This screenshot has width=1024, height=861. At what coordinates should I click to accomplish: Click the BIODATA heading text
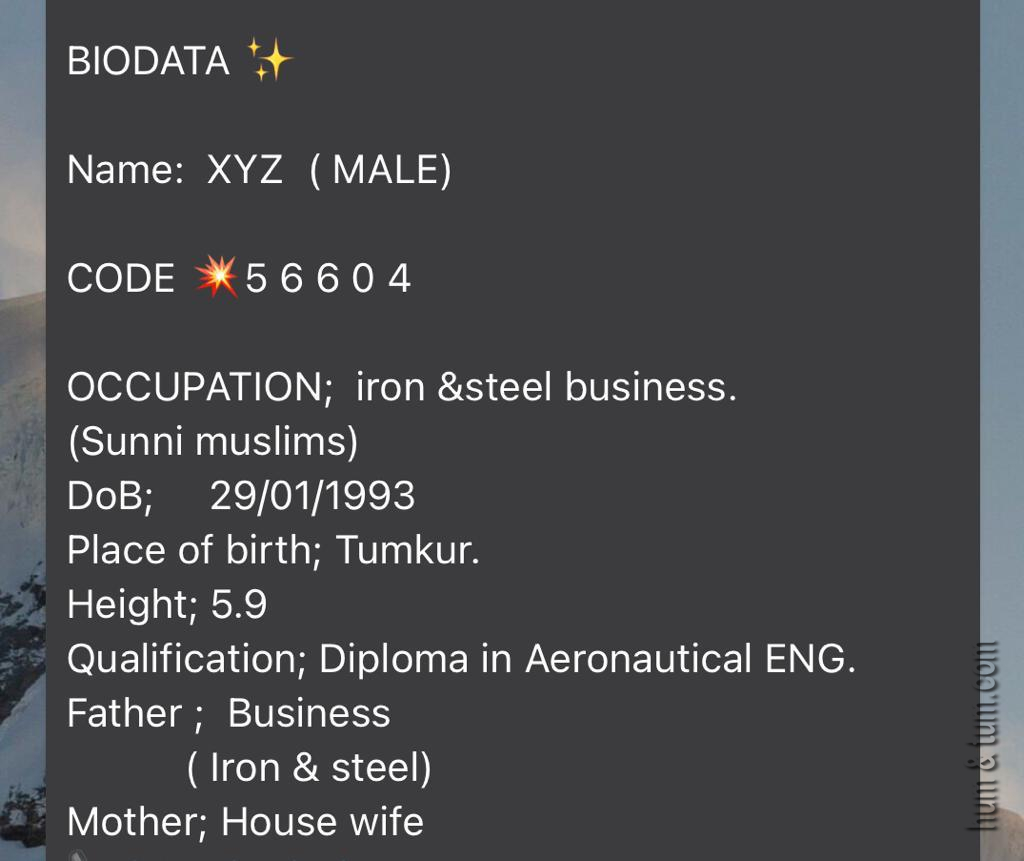click(148, 62)
